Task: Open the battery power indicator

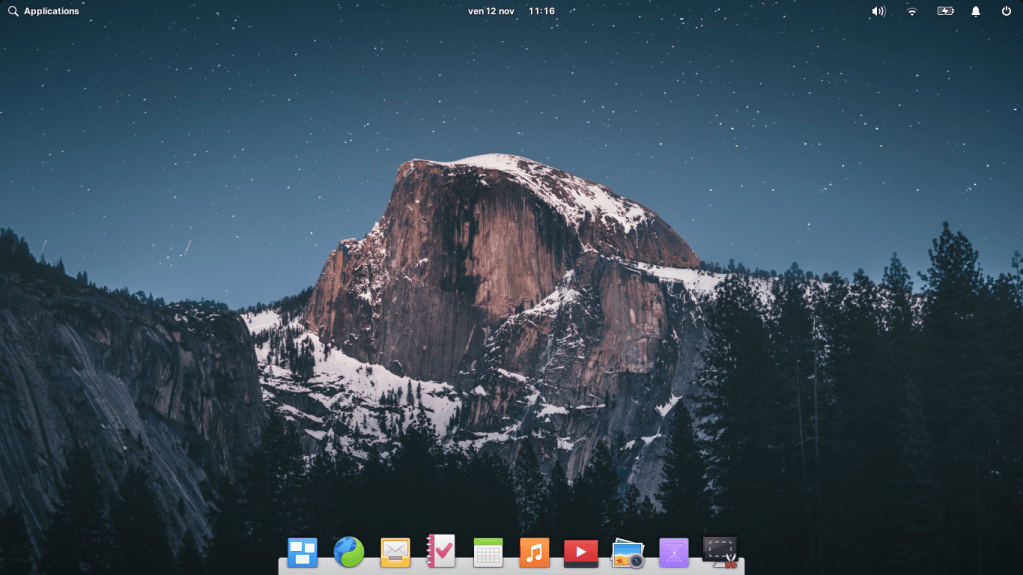Action: 945,11
